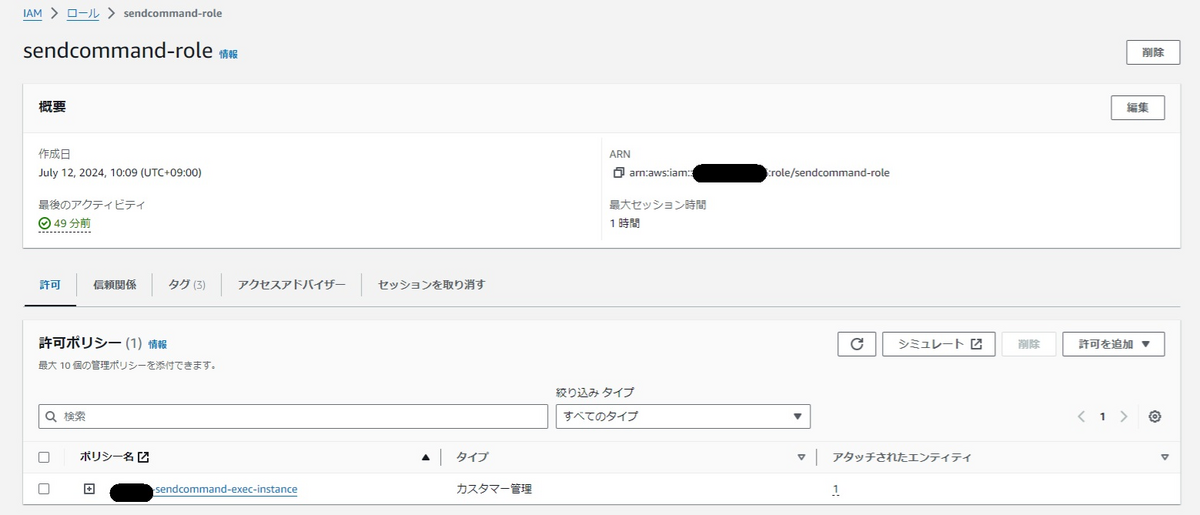The image size is (1200, 515).
Task: Click the 最後のアクティビティ label
Action: [91, 204]
